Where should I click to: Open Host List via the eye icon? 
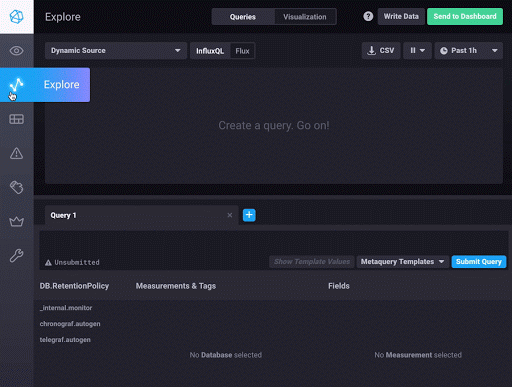coord(16,51)
